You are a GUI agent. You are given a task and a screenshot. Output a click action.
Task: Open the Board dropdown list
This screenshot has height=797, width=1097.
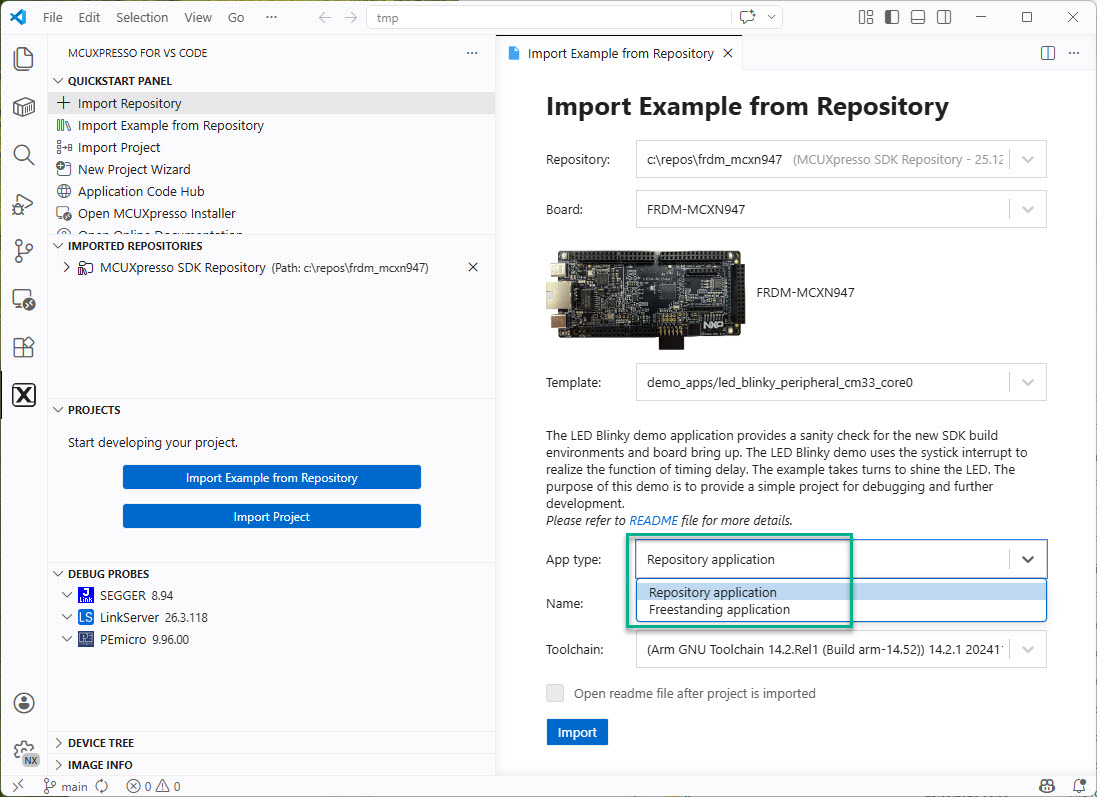1028,210
